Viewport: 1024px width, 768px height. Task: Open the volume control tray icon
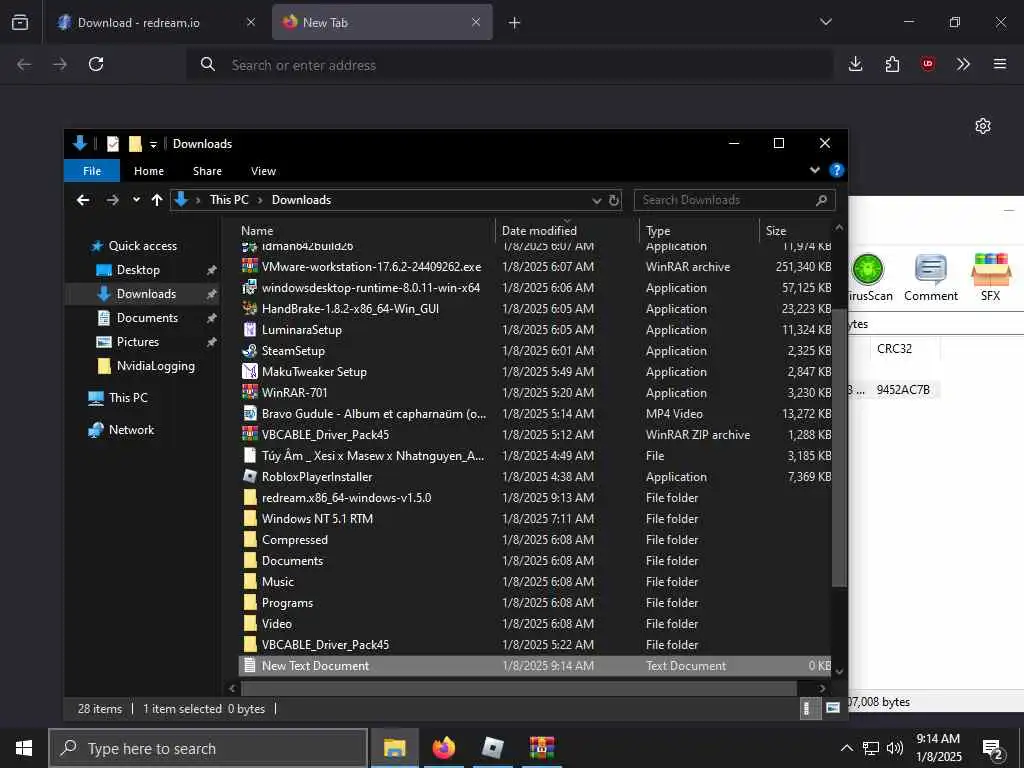point(895,748)
